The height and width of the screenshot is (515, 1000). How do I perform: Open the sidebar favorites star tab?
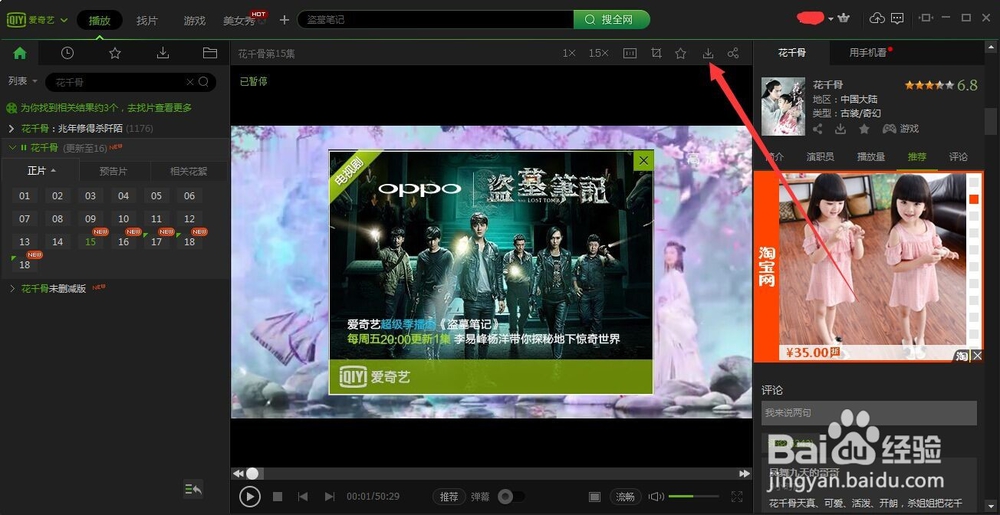click(x=115, y=54)
